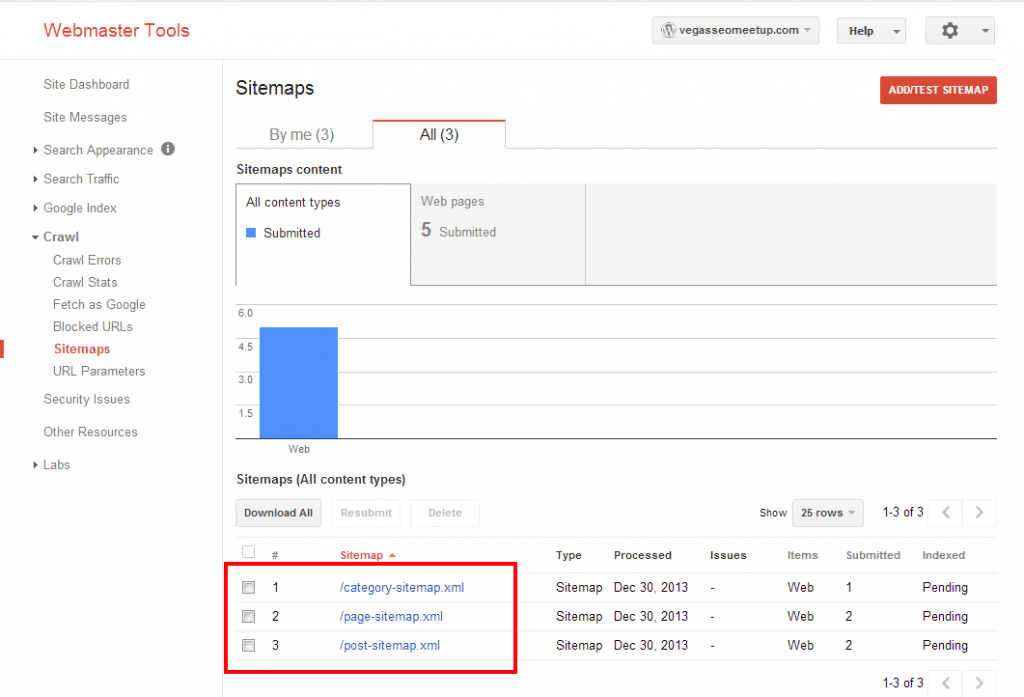Click the settings gear icon
Screen dimensions: 1024x697
[x=950, y=30]
